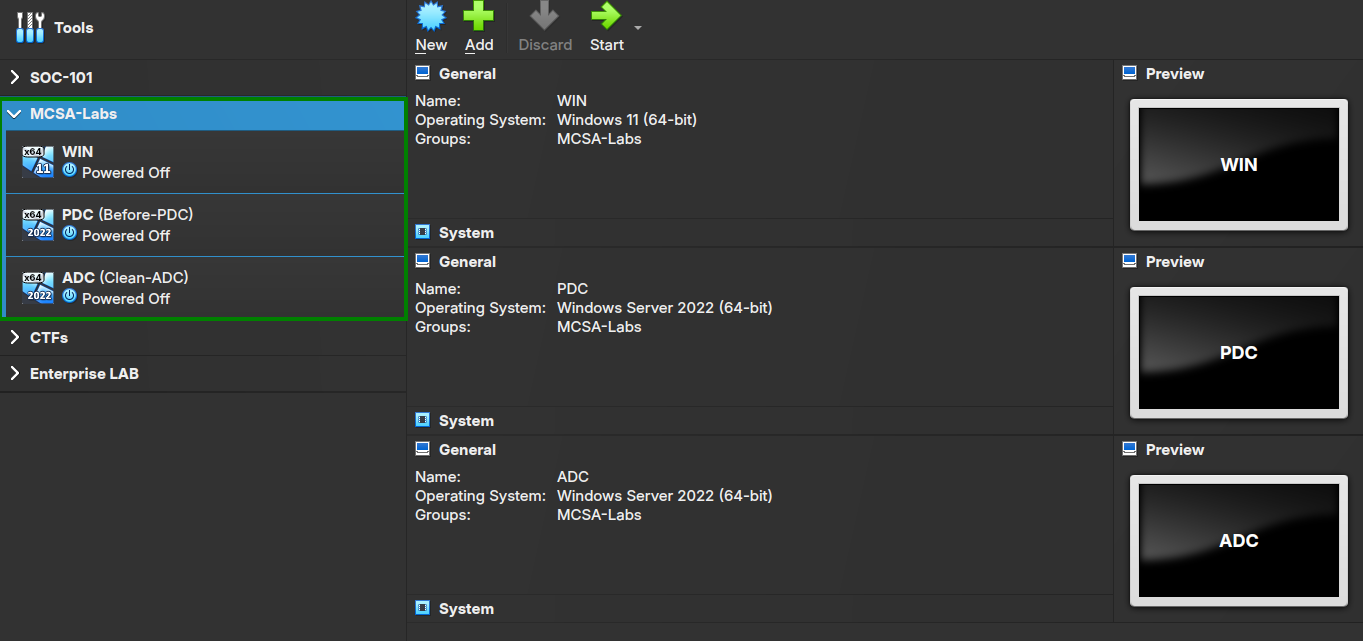
Task: Click the Add toolbar label
Action: click(x=479, y=45)
